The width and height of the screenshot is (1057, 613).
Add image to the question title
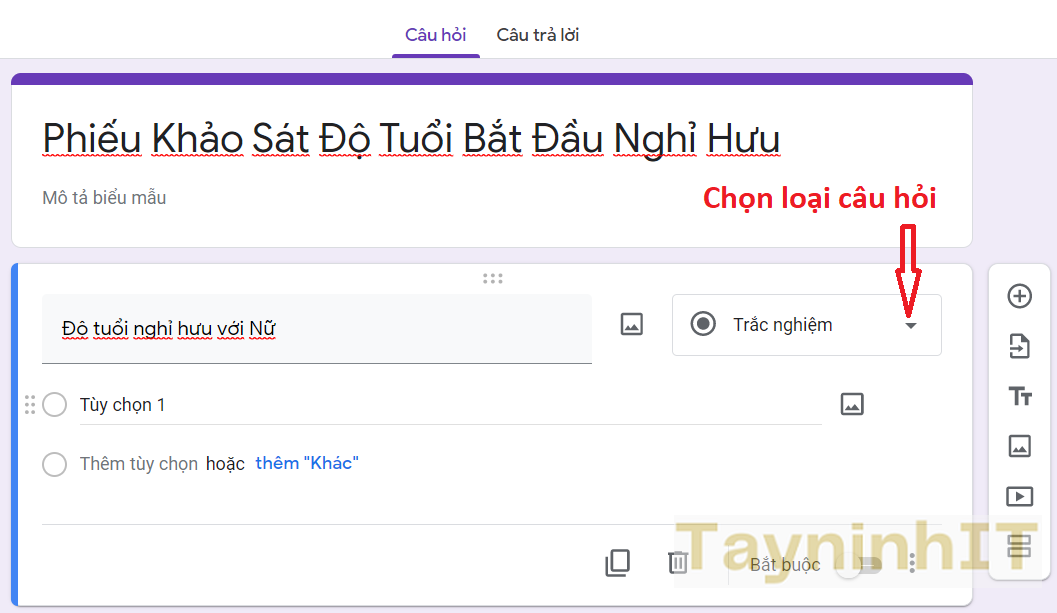[631, 324]
